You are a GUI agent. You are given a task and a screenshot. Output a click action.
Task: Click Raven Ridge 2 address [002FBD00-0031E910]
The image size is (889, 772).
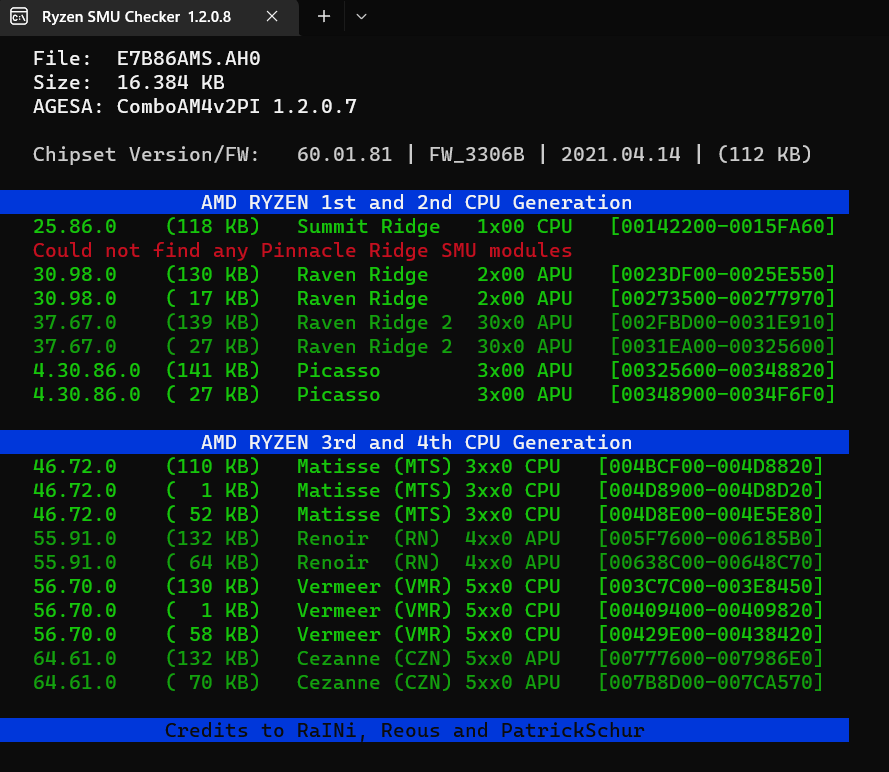point(722,323)
